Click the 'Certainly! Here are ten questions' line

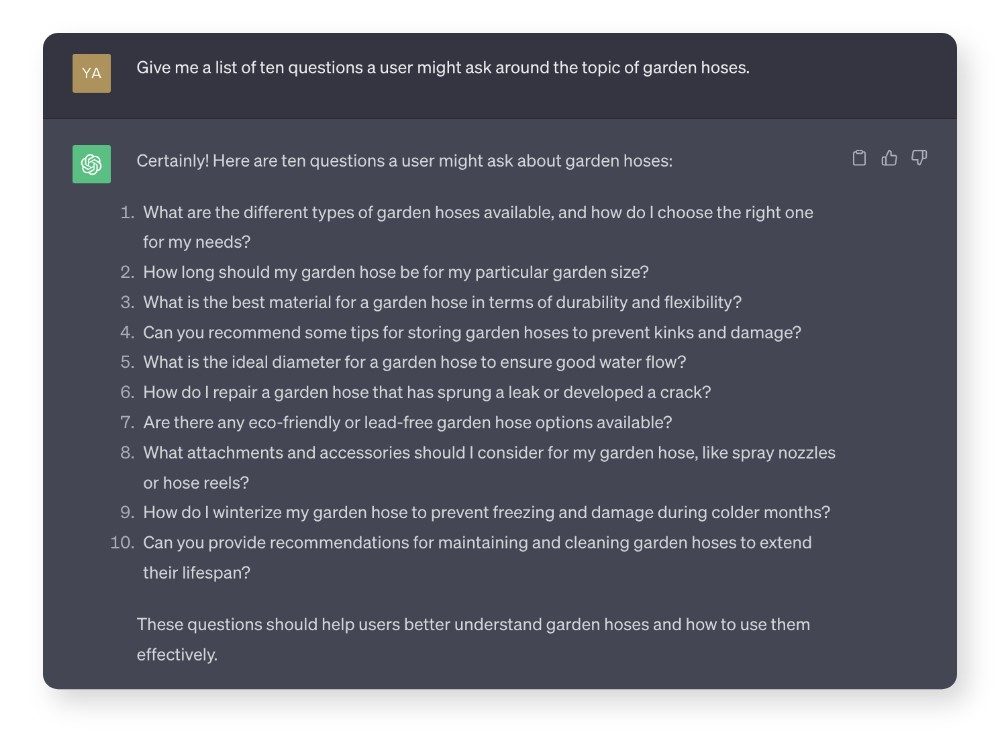point(404,160)
